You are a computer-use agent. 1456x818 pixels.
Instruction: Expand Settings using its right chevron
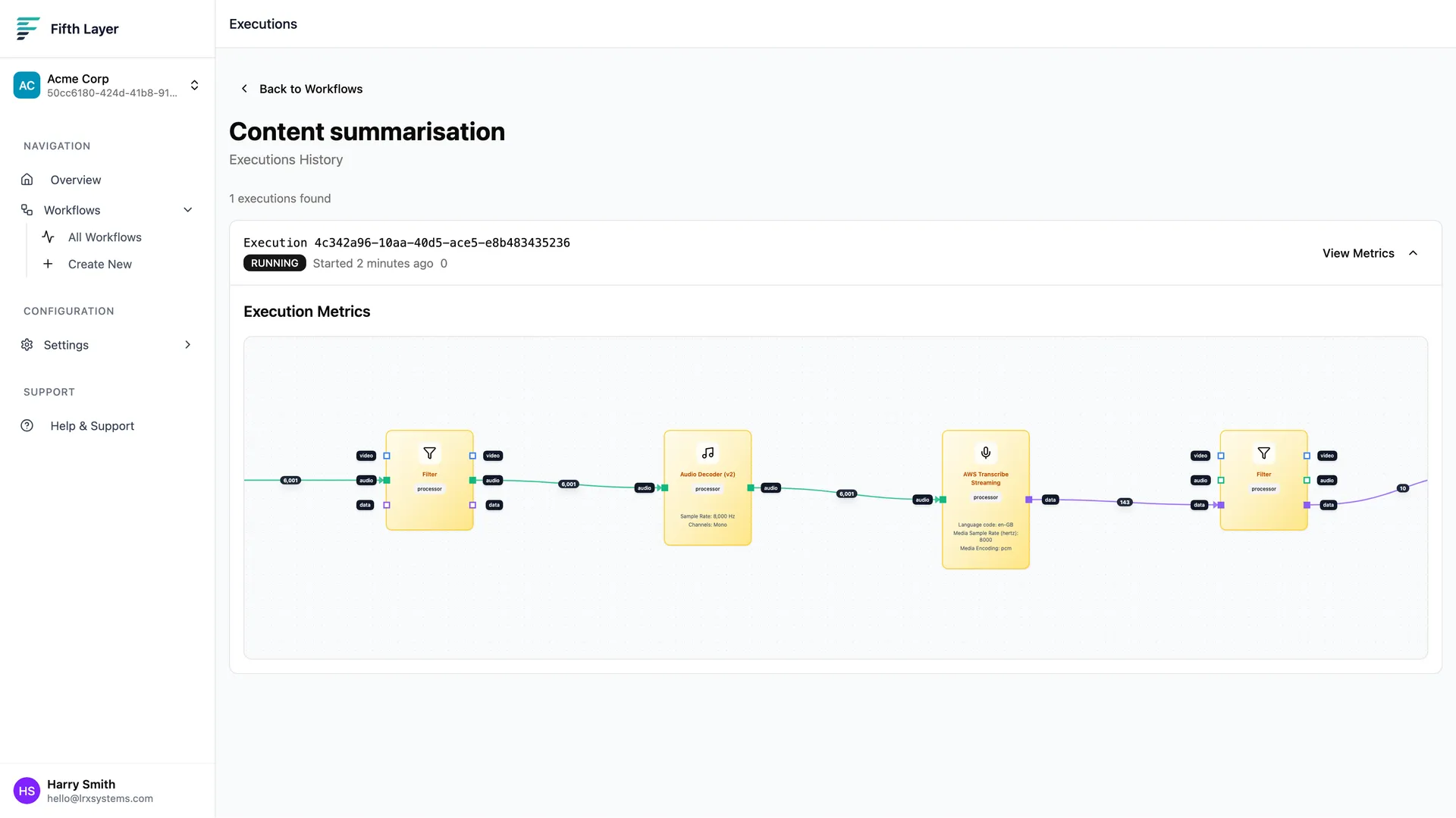[x=187, y=344]
